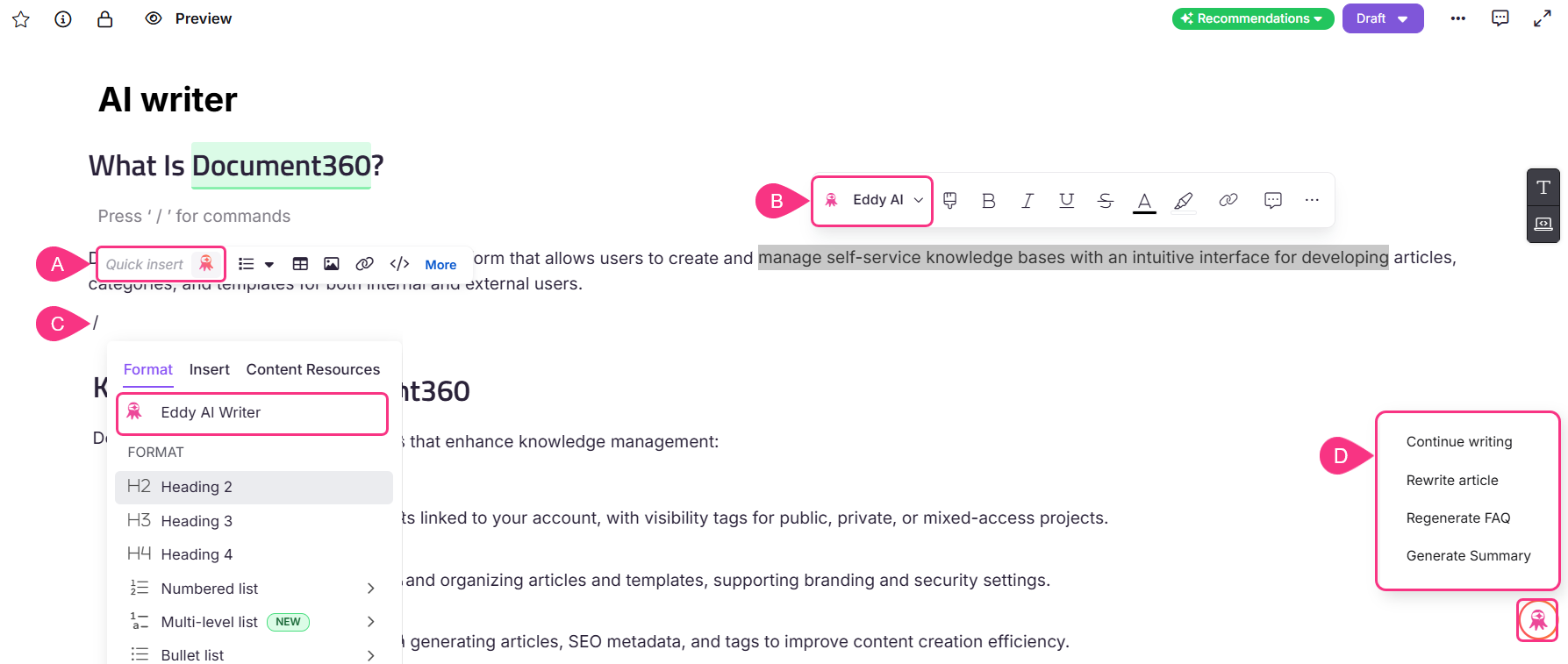Viewport: 1568px width, 664px height.
Task: Click the article info icon
Action: point(63,19)
